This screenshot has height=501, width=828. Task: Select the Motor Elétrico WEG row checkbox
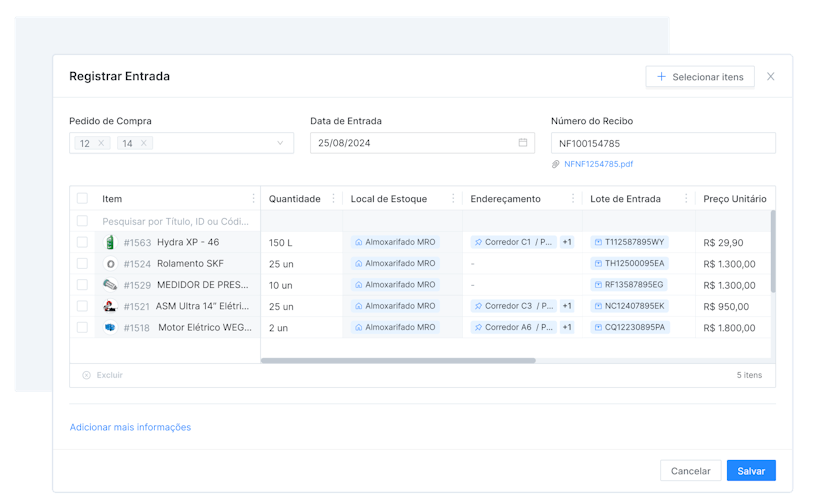[82, 327]
